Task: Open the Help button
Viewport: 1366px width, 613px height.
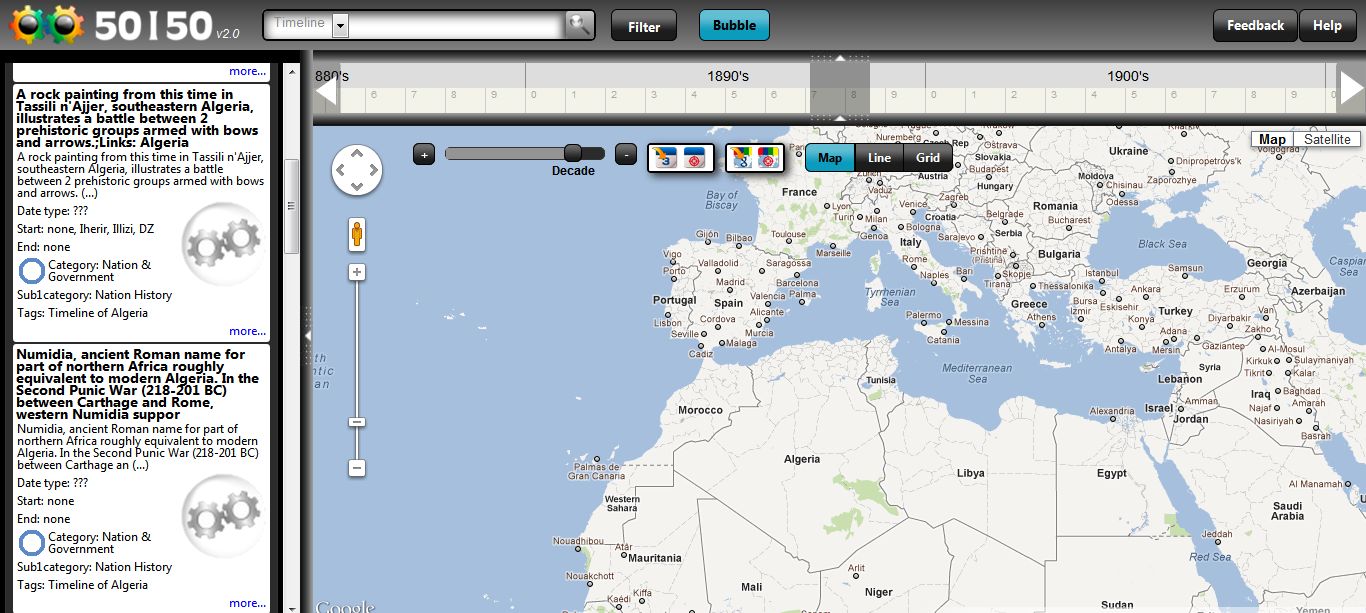Action: (1327, 25)
